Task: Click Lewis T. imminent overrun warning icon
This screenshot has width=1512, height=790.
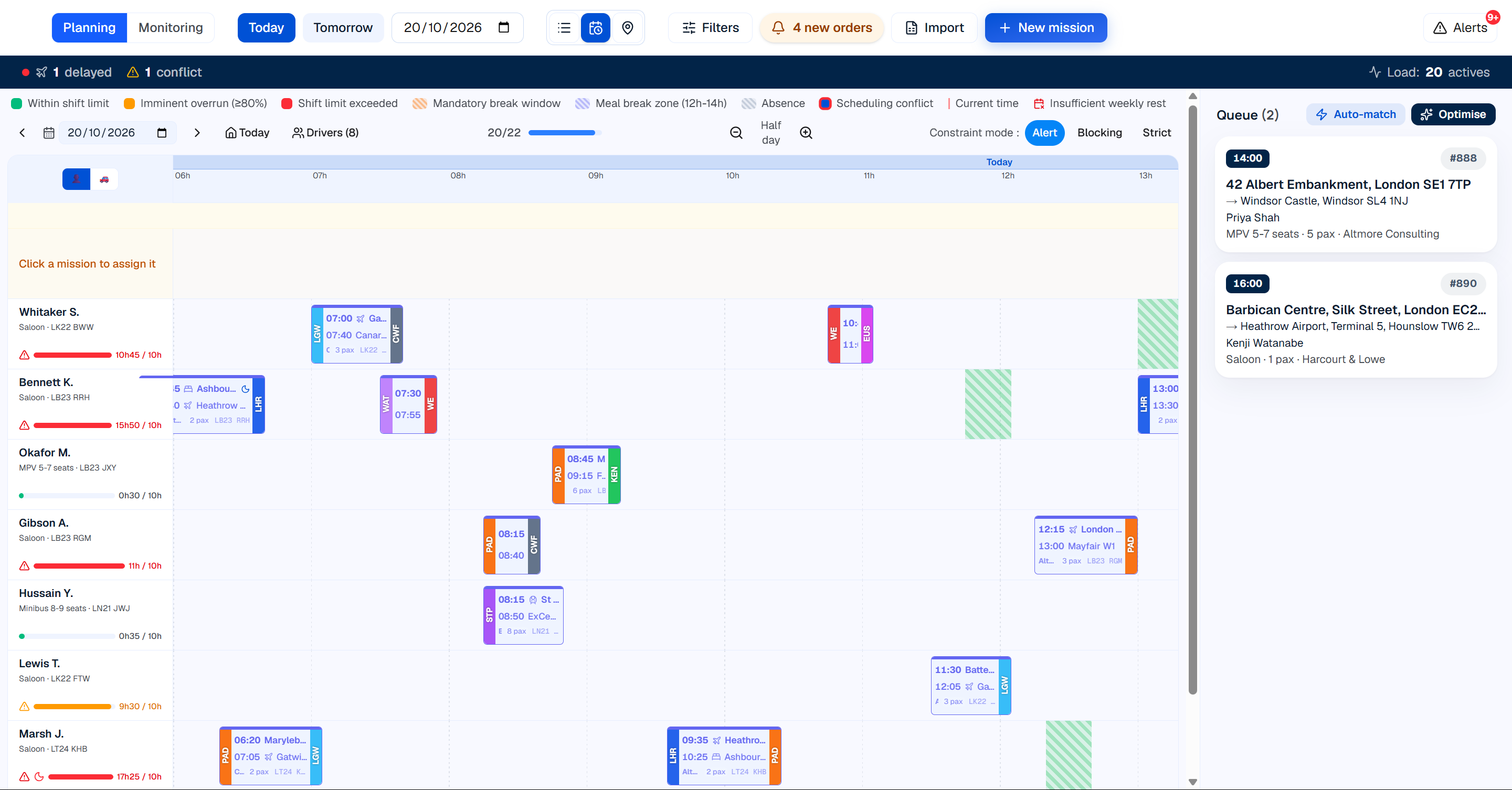Action: [24, 706]
